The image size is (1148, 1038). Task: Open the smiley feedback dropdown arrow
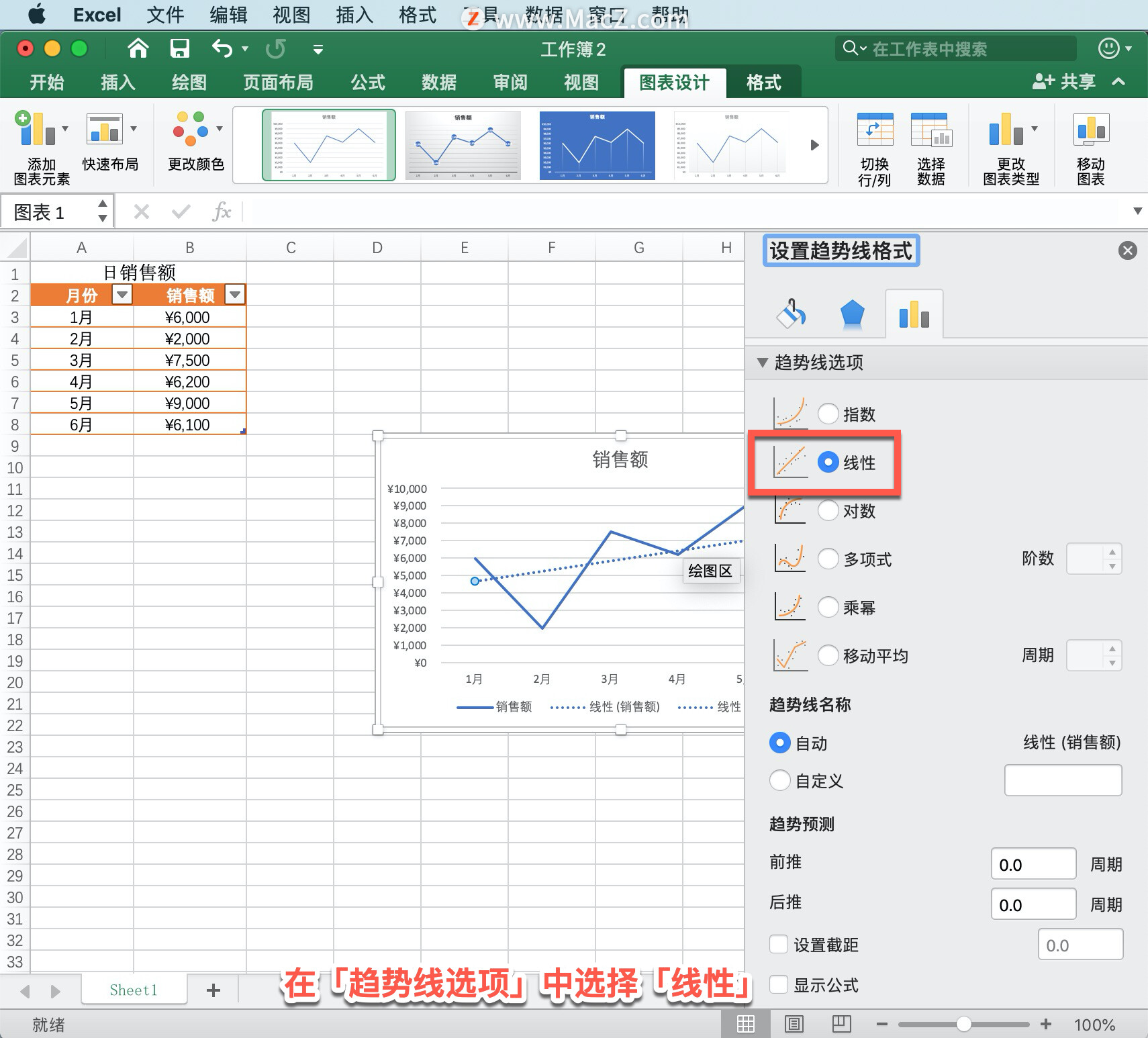coord(1129,49)
